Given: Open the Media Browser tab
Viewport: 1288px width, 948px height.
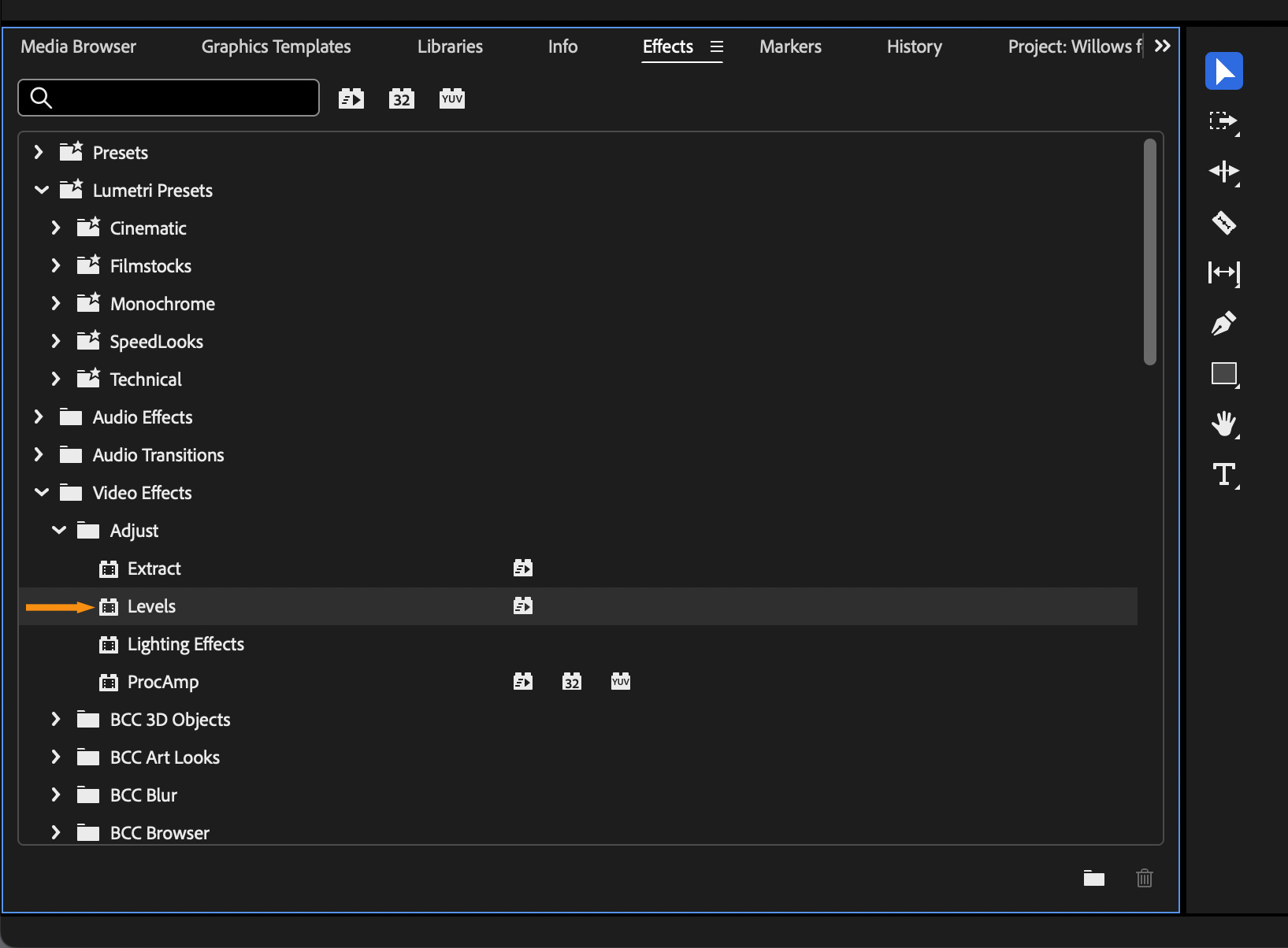Looking at the screenshot, I should click(78, 46).
